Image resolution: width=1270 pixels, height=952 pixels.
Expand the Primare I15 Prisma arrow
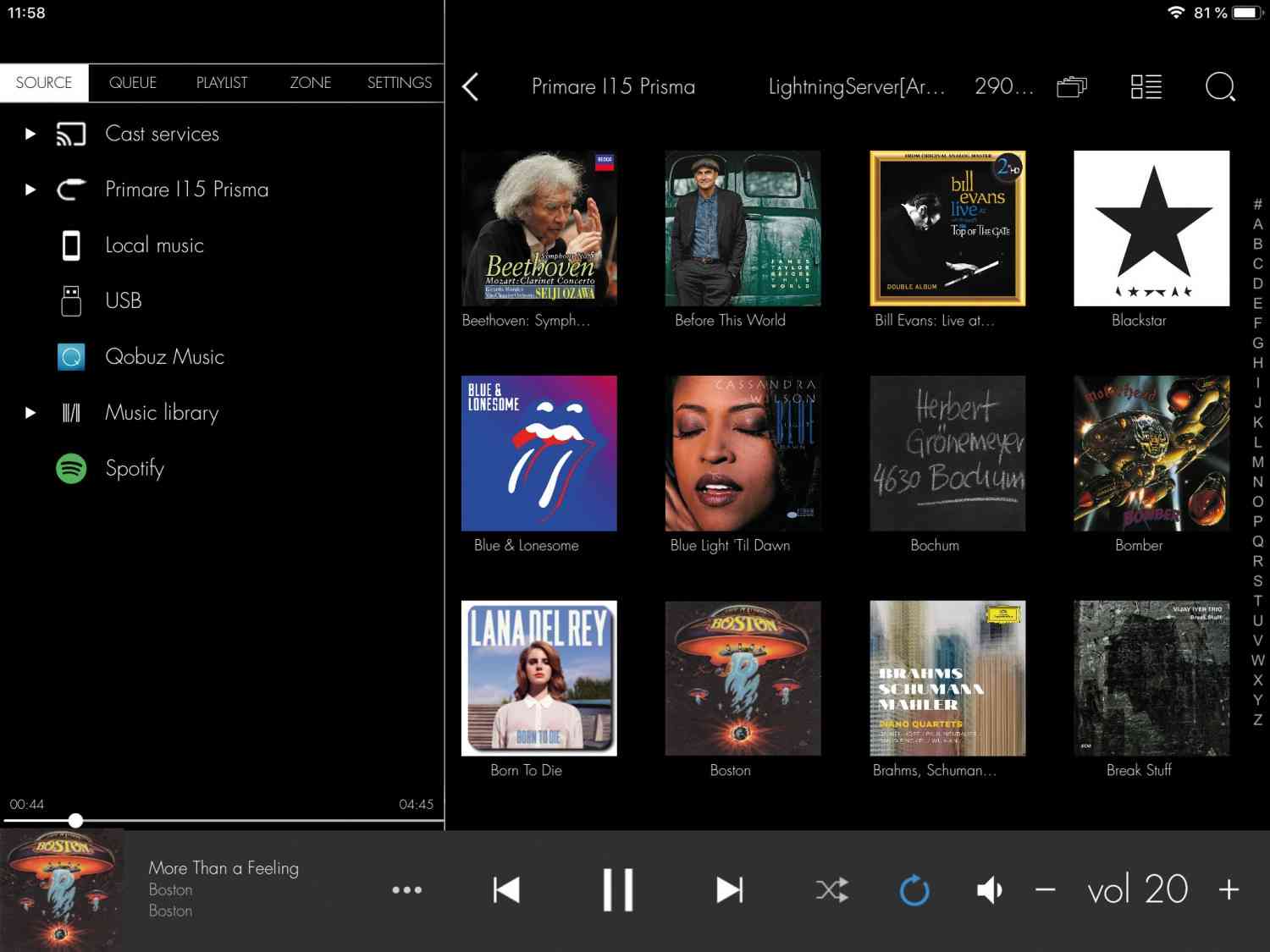tap(30, 190)
